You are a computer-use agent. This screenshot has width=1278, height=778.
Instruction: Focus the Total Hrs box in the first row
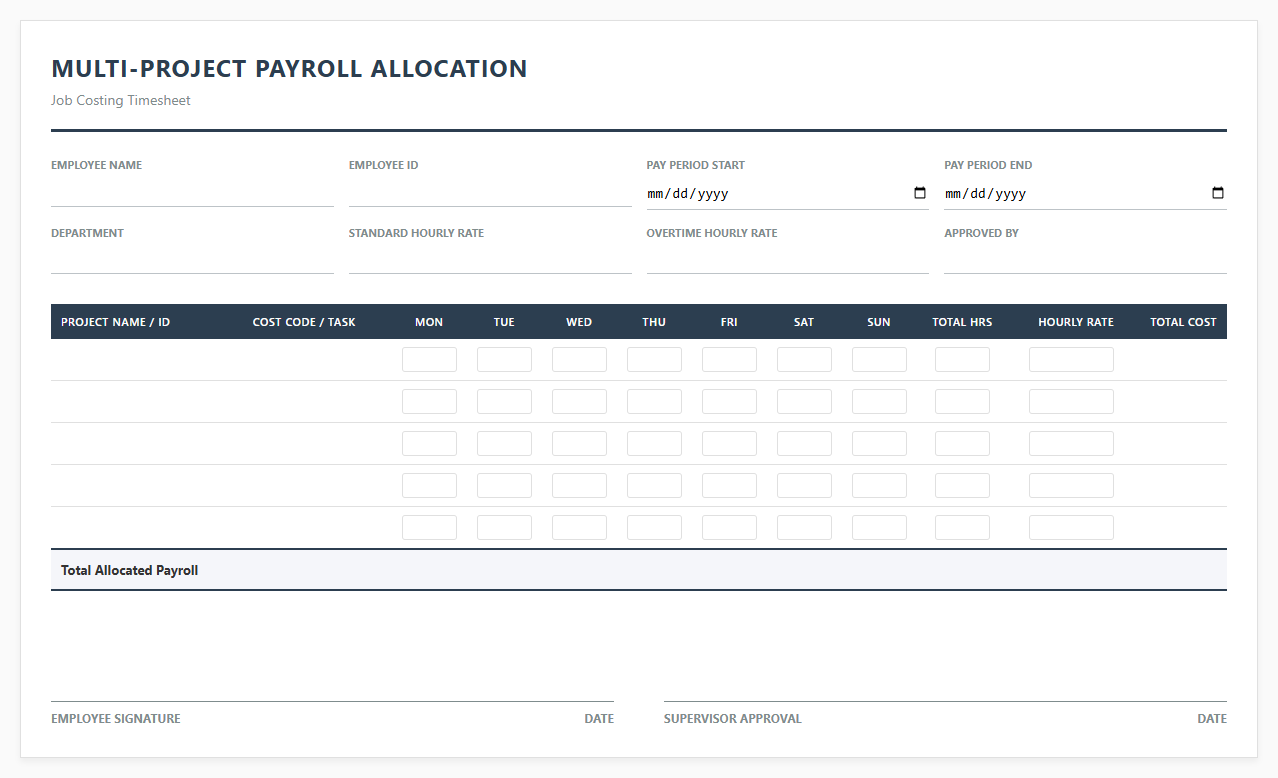[962, 360]
